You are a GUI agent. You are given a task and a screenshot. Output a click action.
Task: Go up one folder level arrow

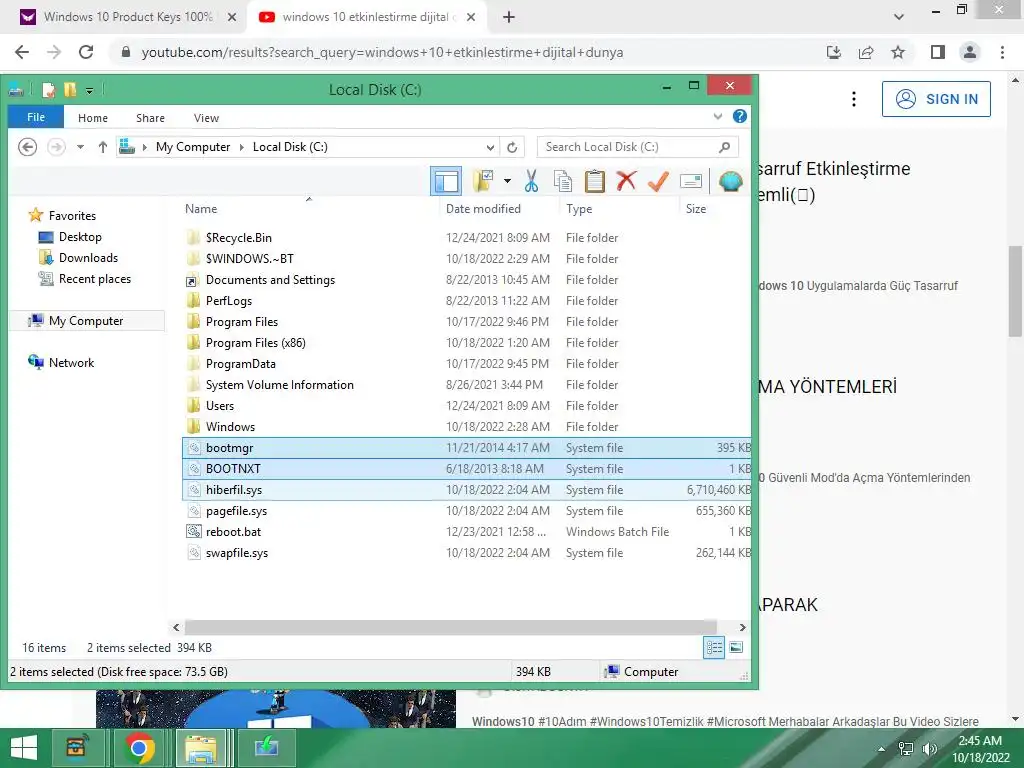point(103,147)
